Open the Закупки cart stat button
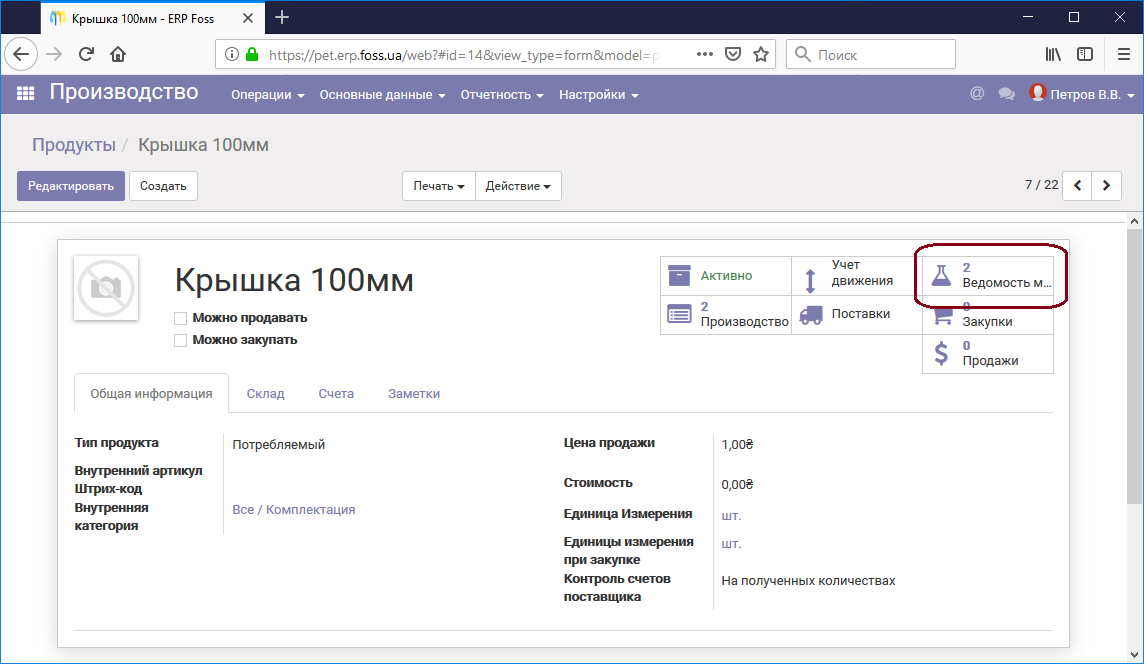Viewport: 1144px width, 664px height. (988, 314)
